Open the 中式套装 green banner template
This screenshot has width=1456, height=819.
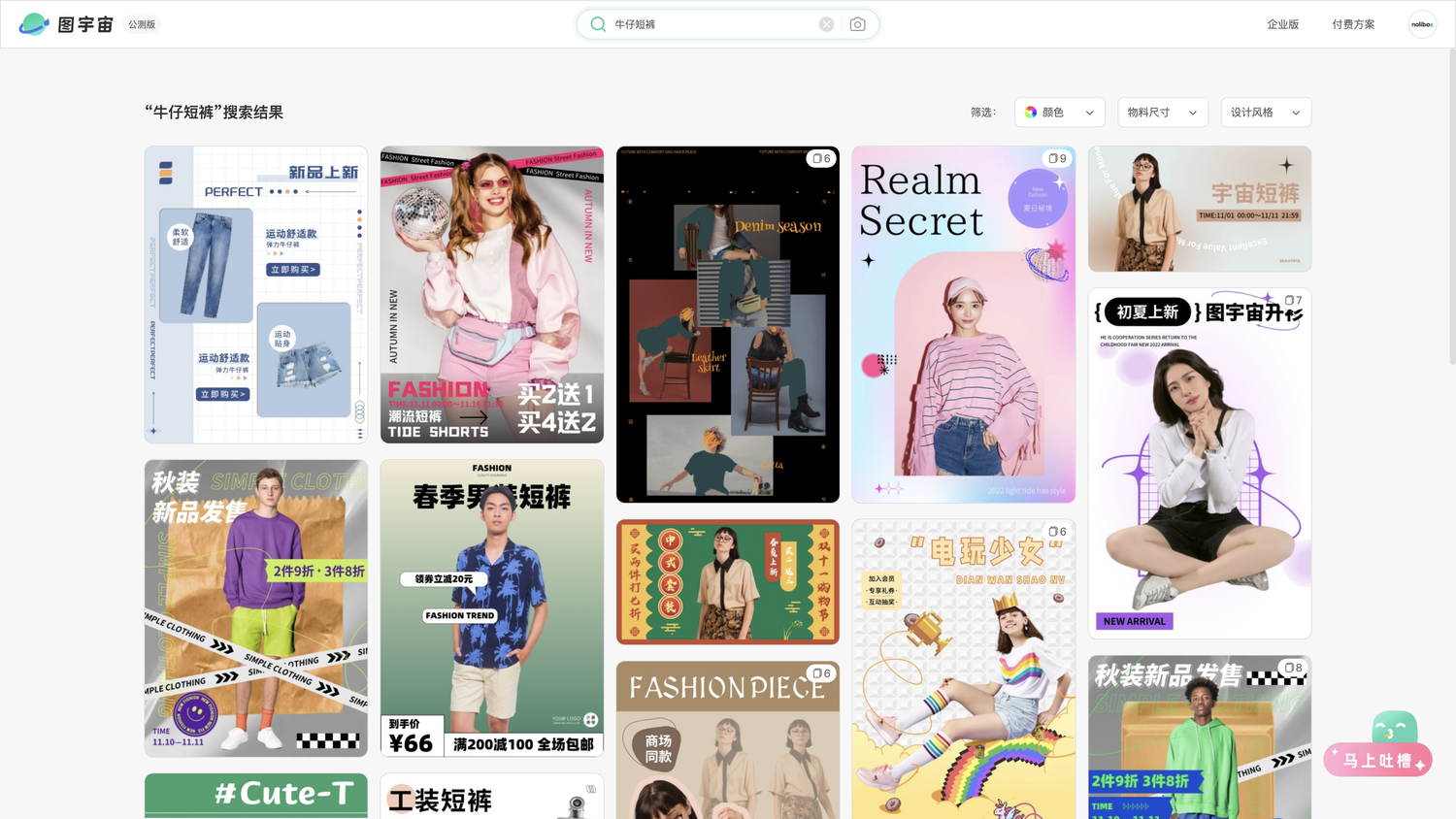[728, 581]
